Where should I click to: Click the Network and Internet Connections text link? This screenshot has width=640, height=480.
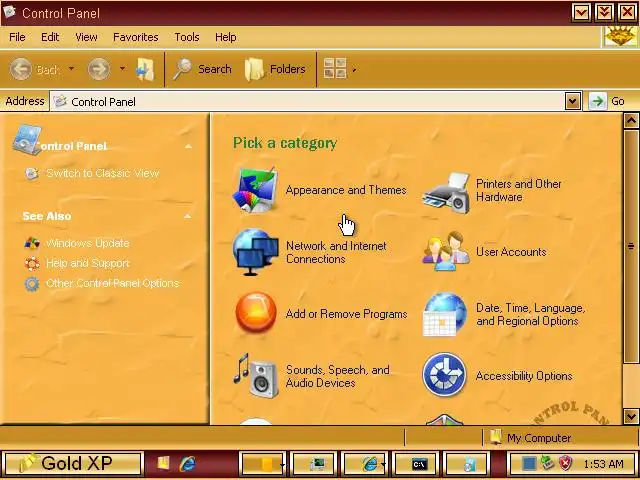336,252
